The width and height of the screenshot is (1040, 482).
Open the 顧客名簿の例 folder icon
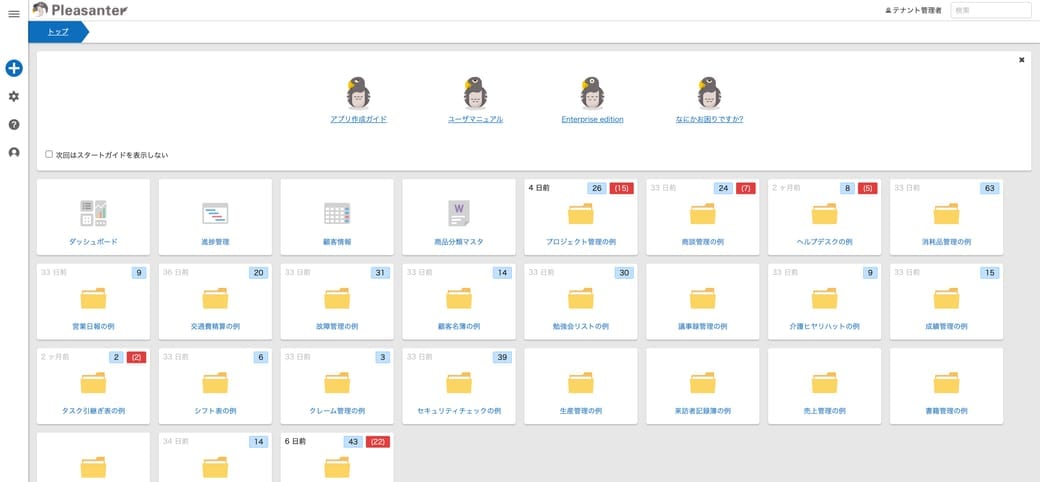[459, 298]
